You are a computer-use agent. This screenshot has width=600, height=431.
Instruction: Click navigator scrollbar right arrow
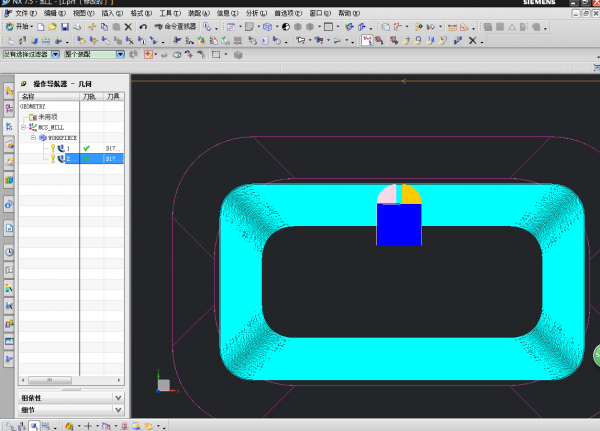[x=119, y=380]
